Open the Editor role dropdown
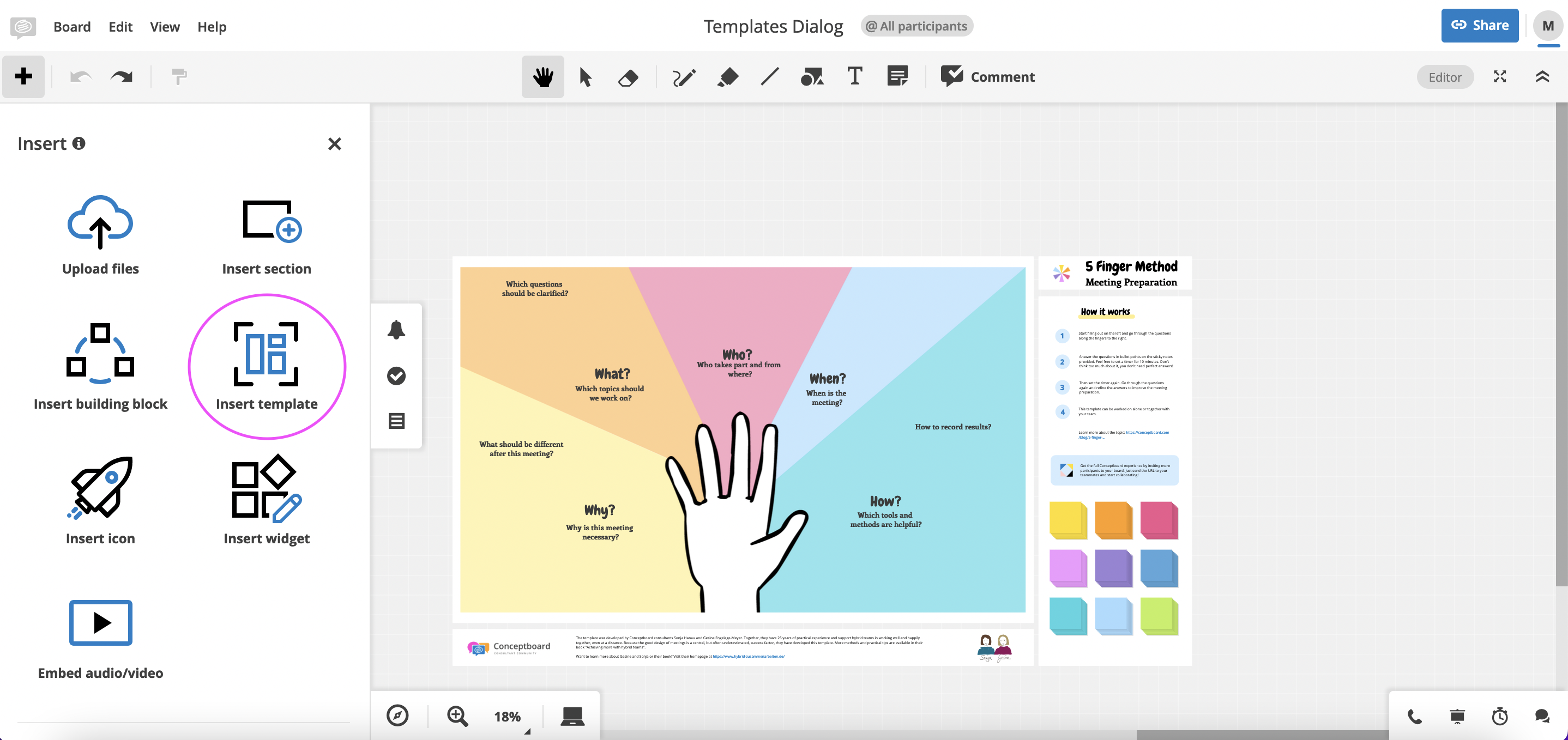Screen dimensions: 1568x740 tap(1444, 77)
